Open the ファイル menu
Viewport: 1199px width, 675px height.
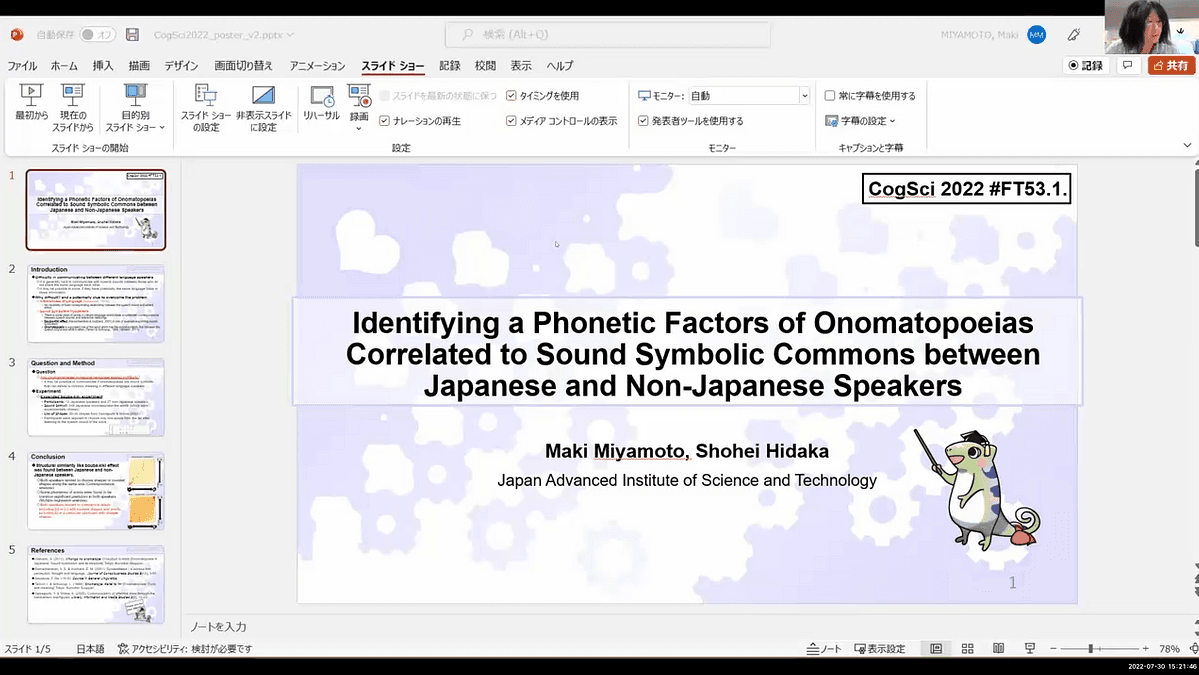click(22, 66)
